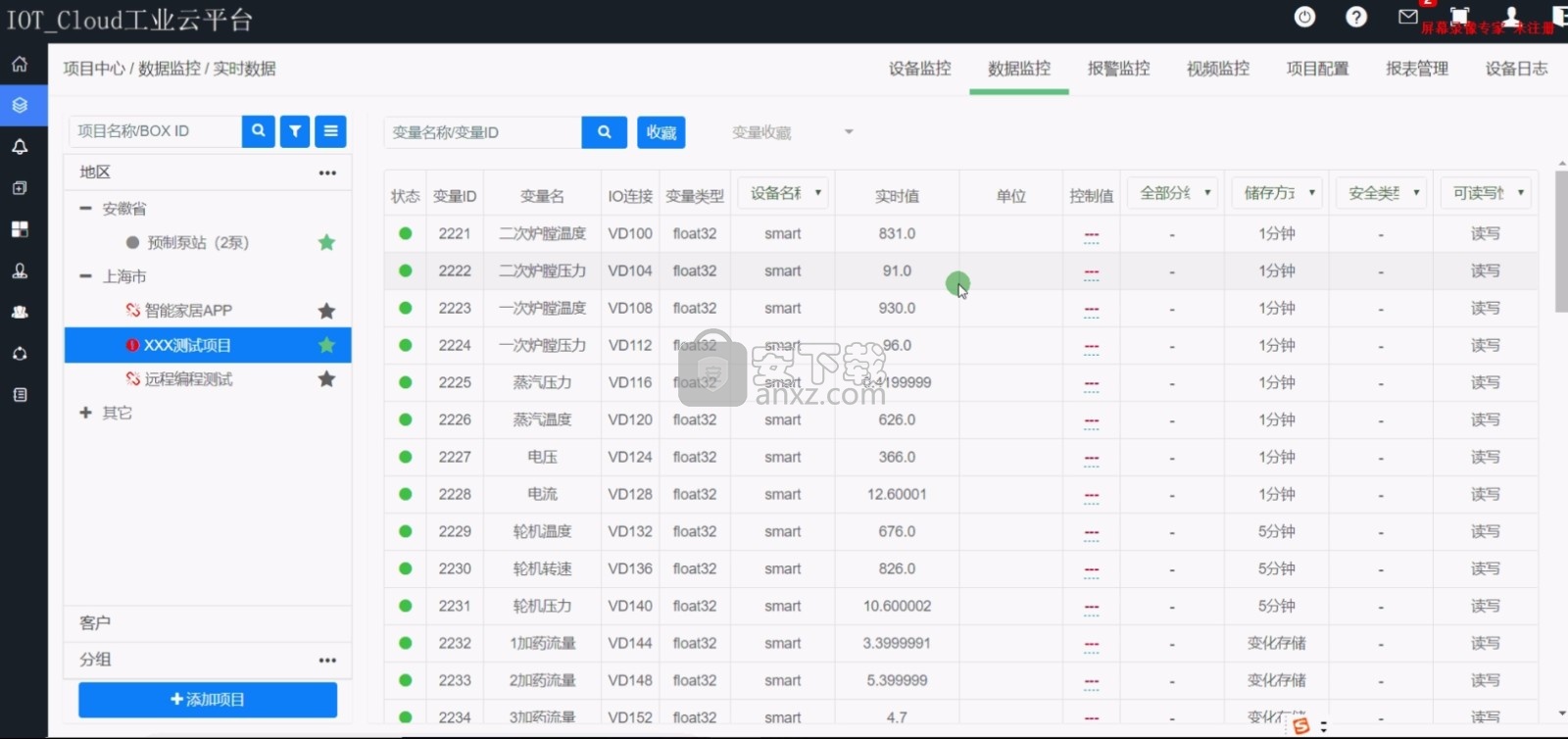This screenshot has width=1568, height=739.
Task: Select the layers icon in left sidebar
Action: pyautogui.click(x=20, y=105)
